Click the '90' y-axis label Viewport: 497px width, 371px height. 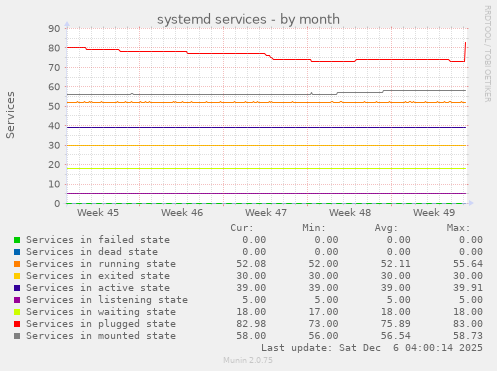click(54, 29)
